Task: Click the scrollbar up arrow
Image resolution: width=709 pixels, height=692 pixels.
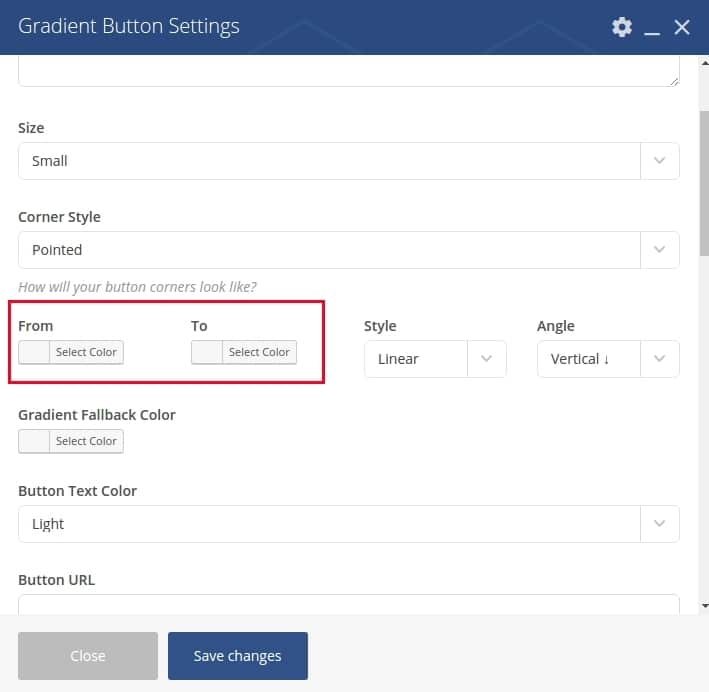Action: [x=704, y=63]
